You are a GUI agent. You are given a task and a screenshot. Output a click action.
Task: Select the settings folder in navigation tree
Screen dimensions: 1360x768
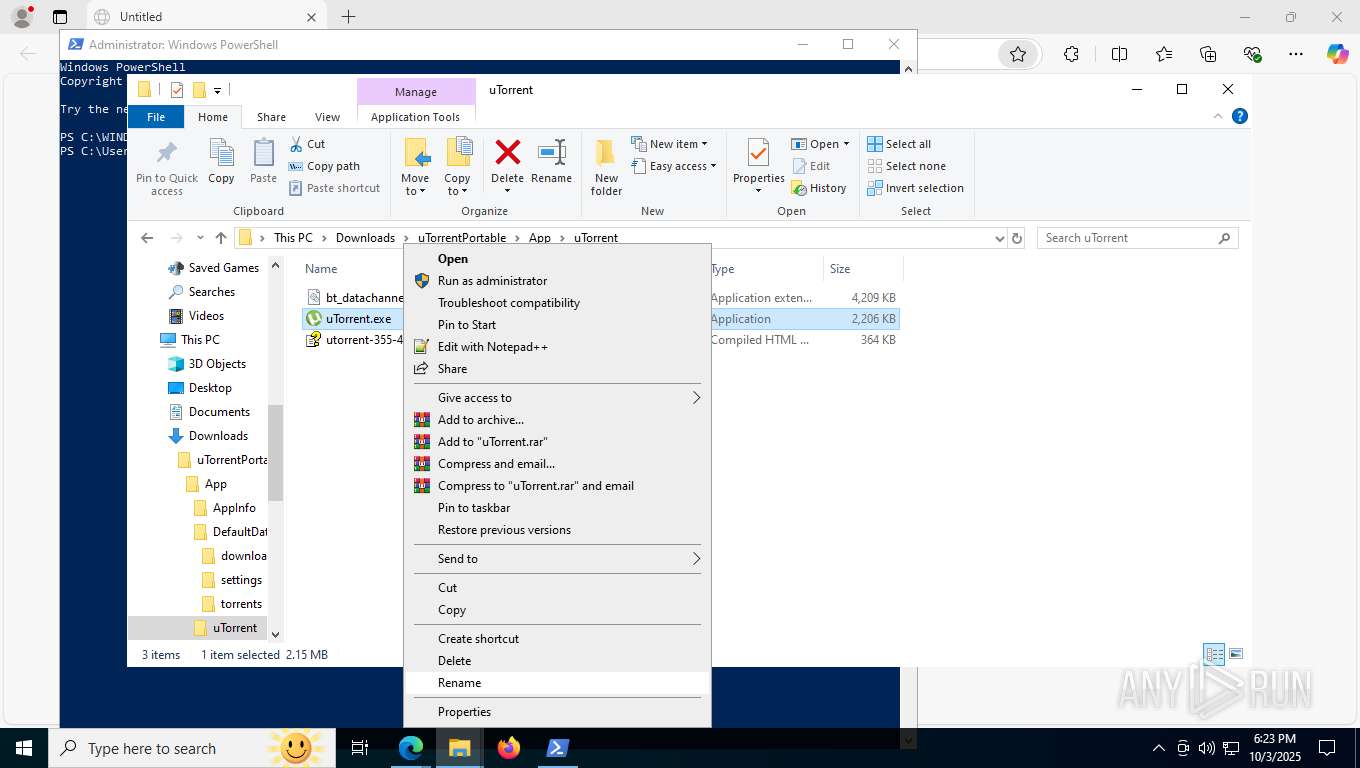tap(231, 580)
